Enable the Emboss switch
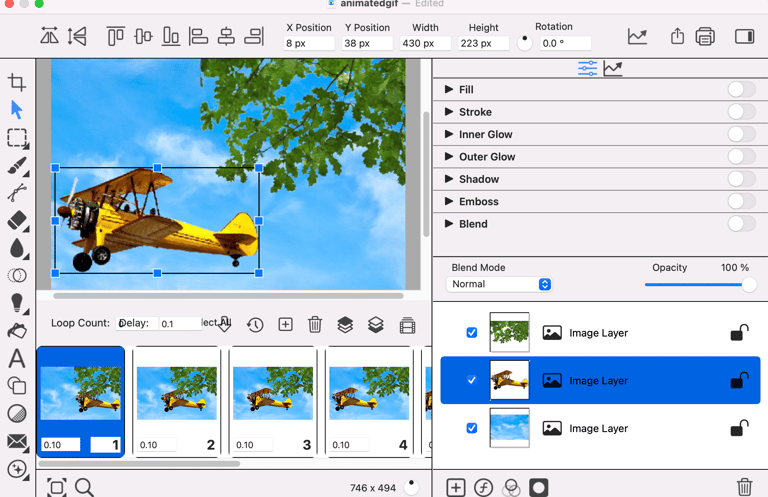768x497 pixels. coord(741,201)
